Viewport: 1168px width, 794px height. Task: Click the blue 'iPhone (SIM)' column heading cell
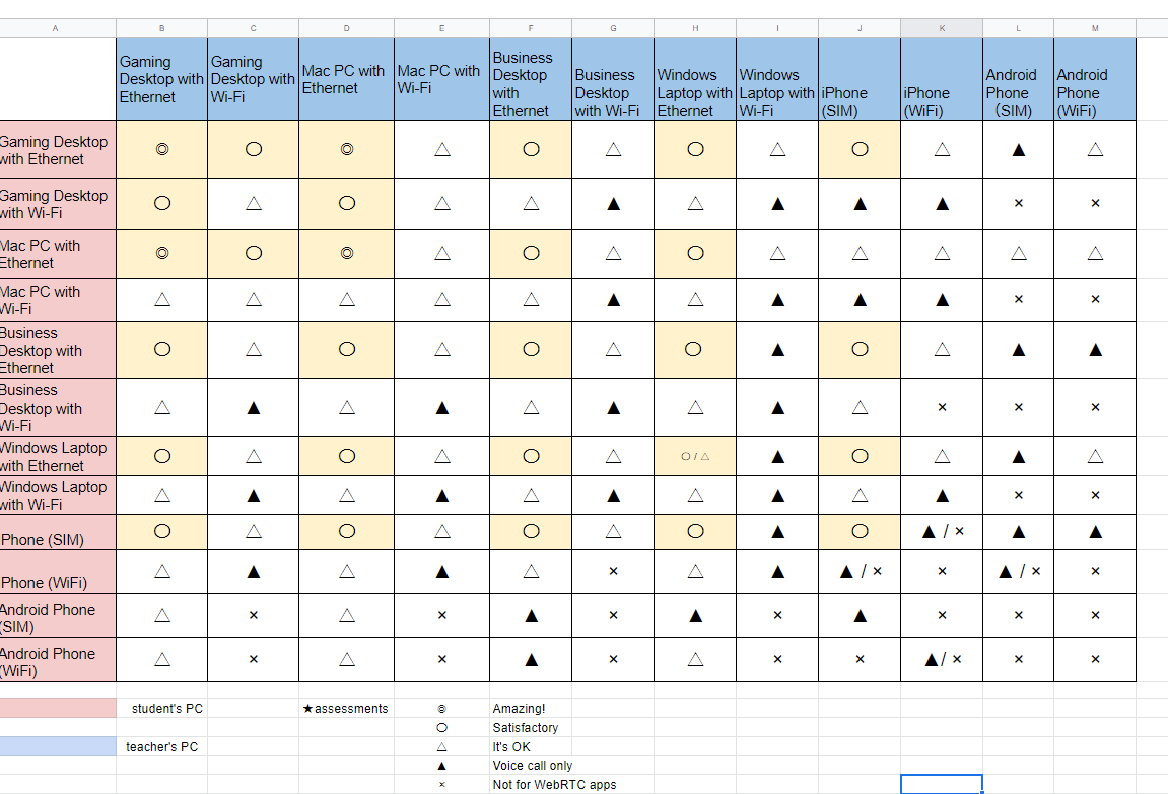[860, 79]
